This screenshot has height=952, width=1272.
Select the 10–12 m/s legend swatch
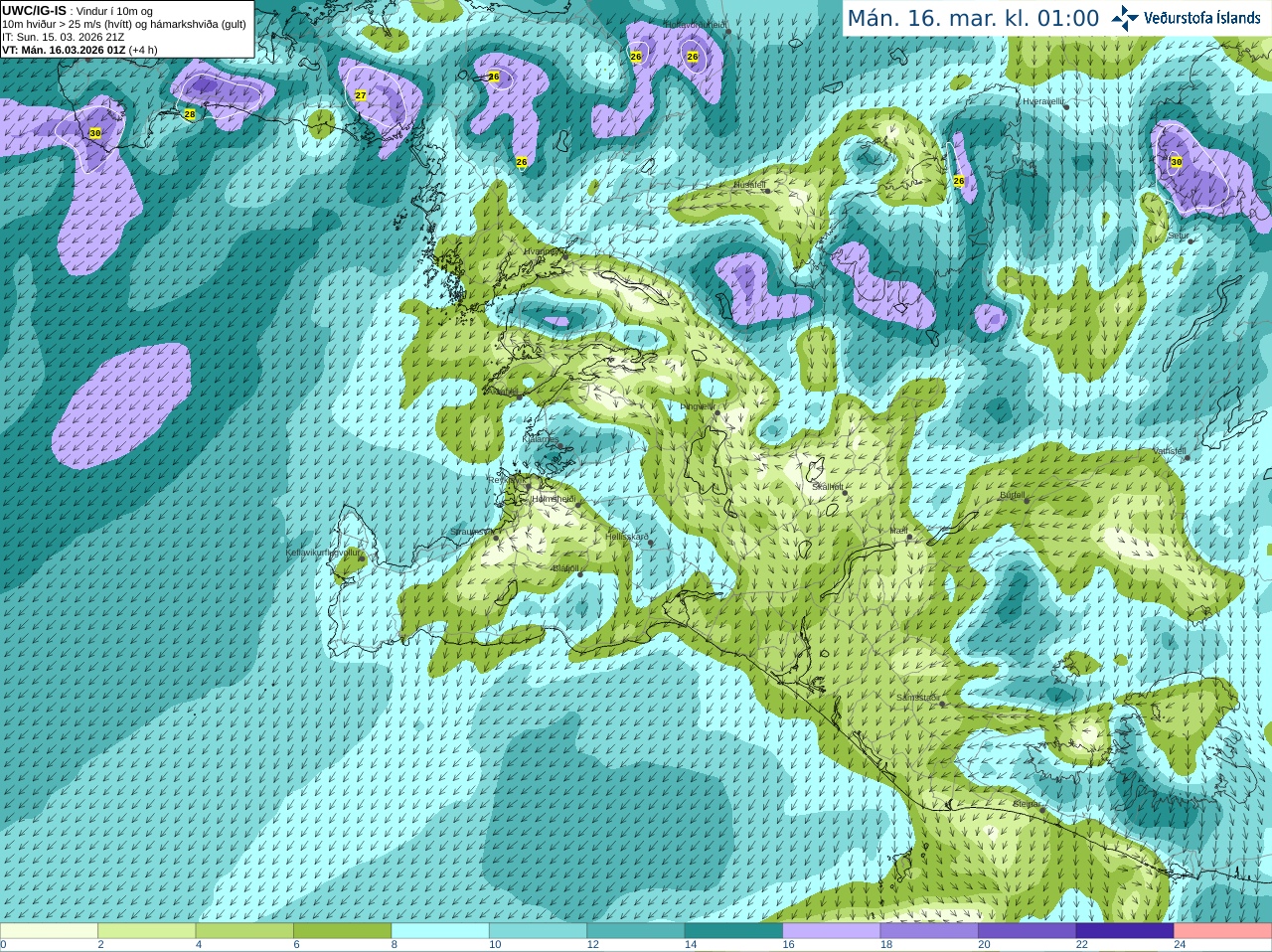[x=538, y=931]
